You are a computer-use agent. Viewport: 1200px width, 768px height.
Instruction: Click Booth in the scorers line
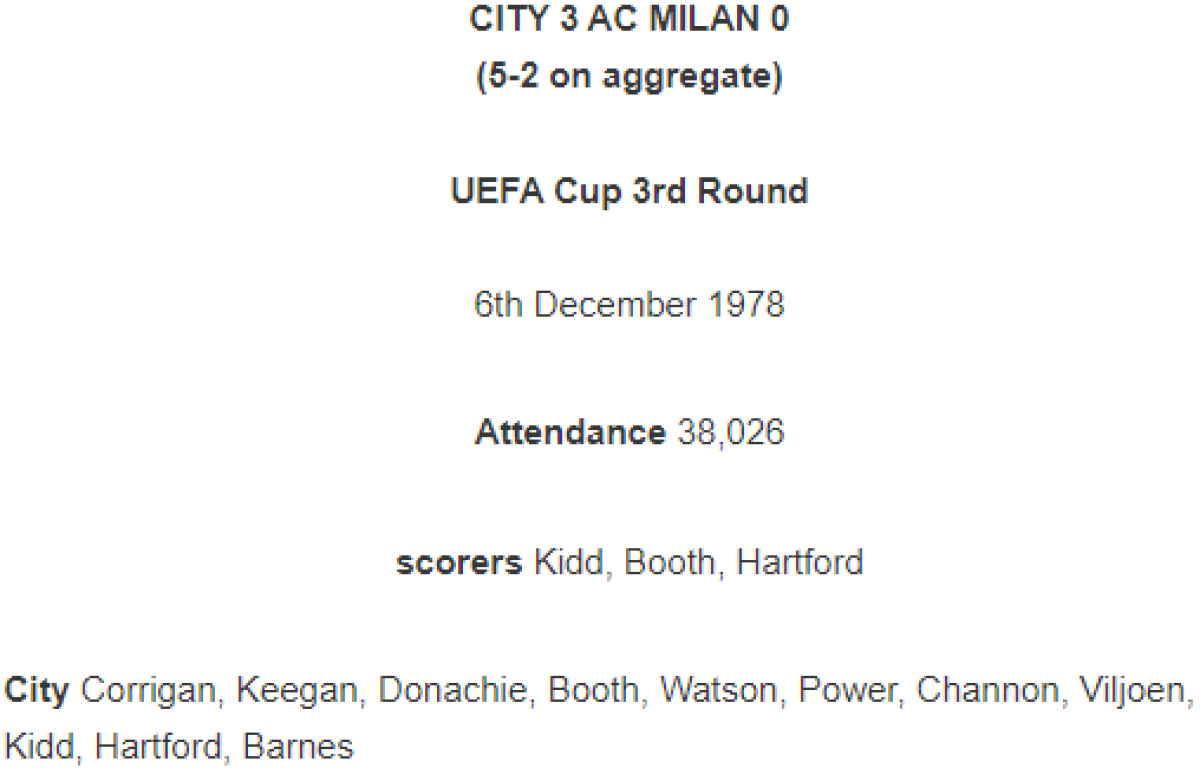(x=670, y=562)
